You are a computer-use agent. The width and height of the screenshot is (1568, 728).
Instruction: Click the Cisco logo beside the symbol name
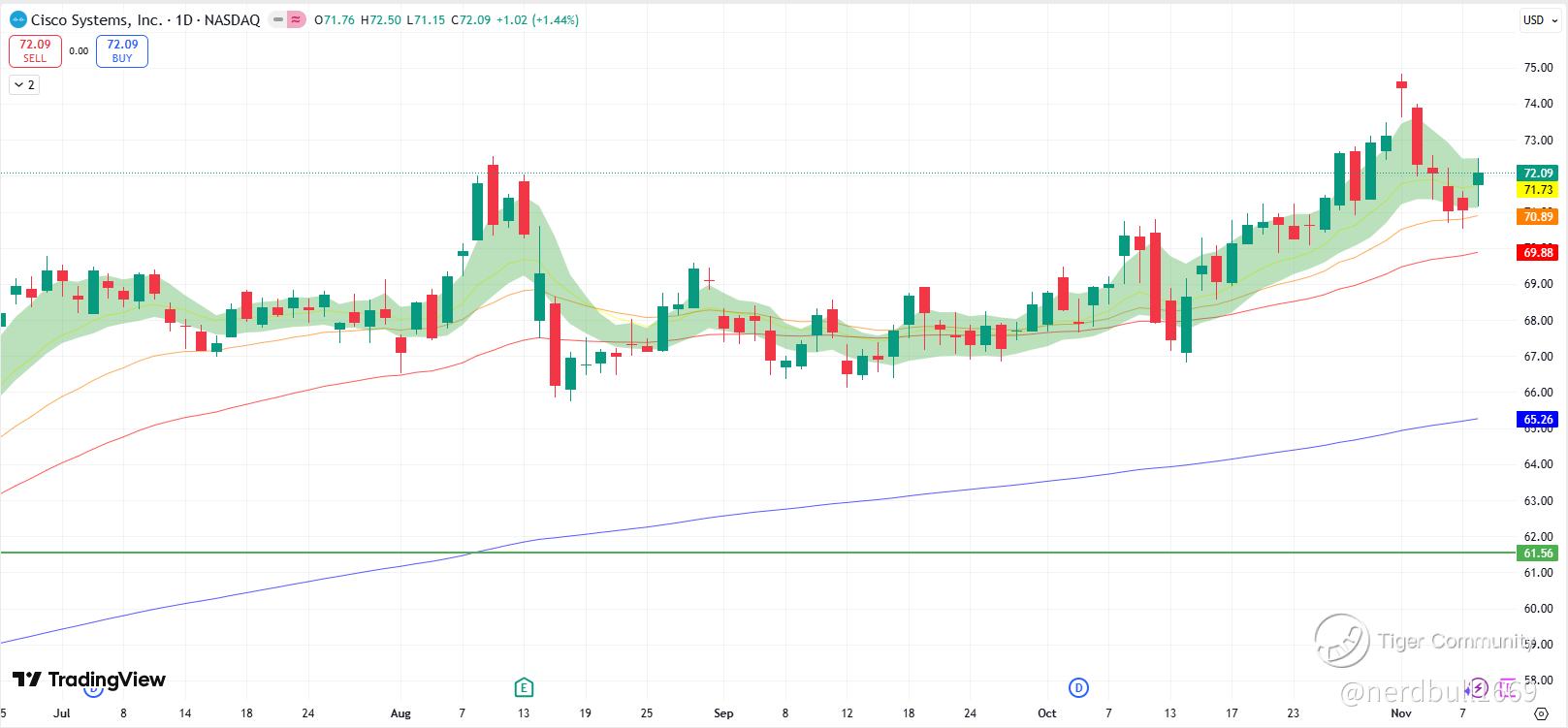click(x=18, y=19)
